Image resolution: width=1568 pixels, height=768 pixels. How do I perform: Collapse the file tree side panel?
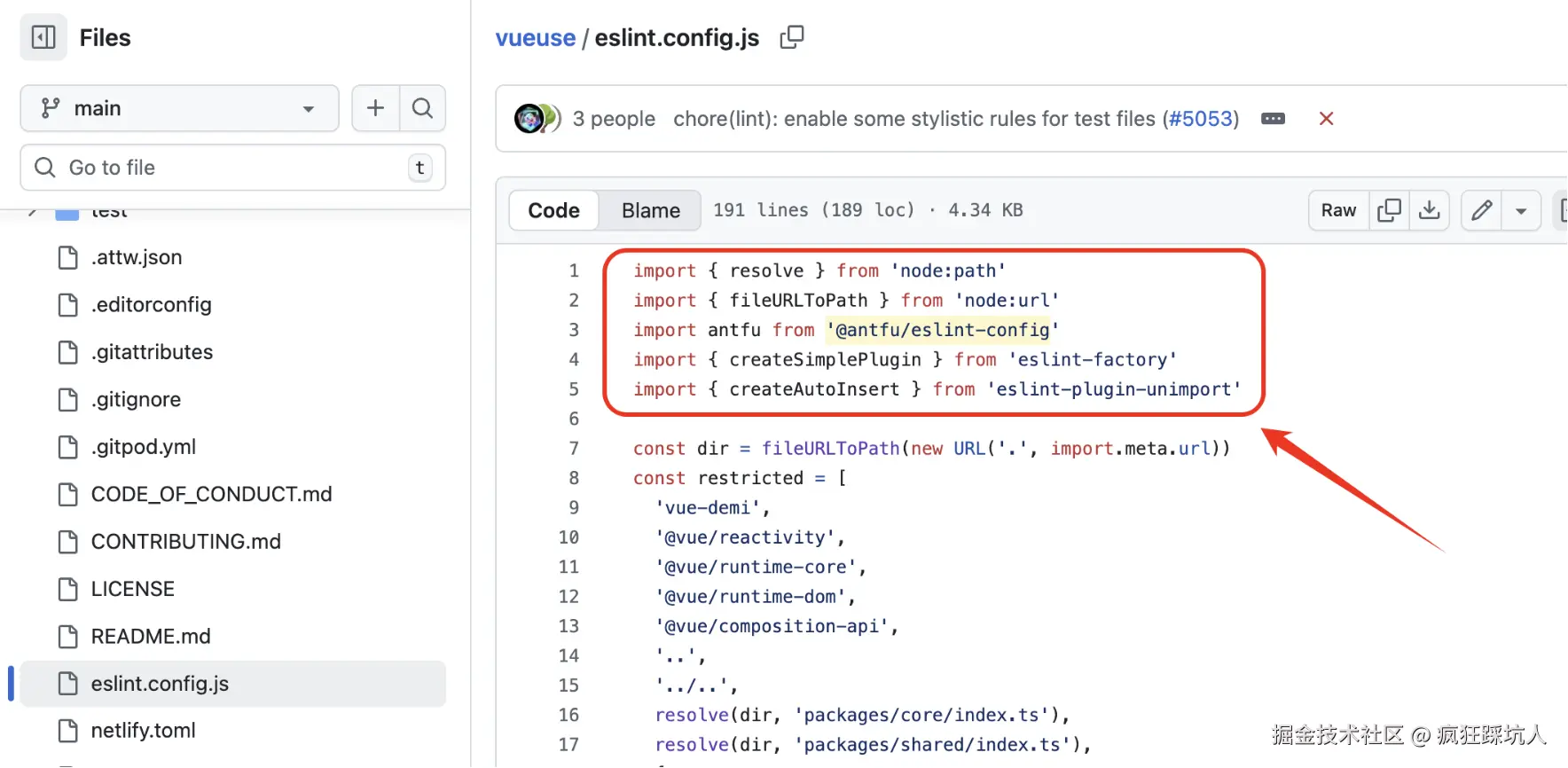(43, 37)
